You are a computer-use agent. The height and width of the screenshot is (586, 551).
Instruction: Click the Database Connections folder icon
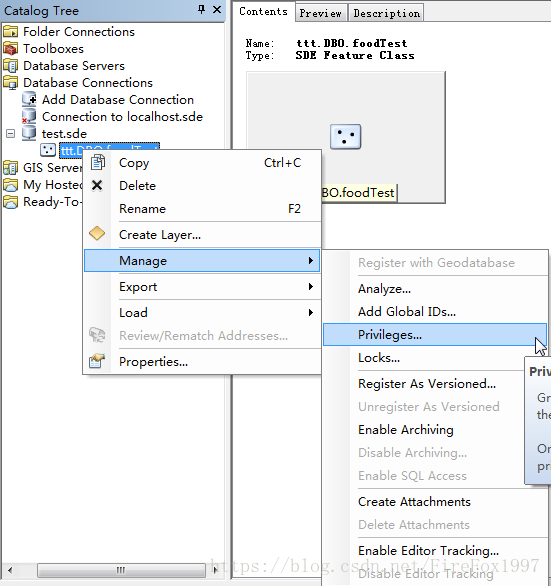[10, 83]
